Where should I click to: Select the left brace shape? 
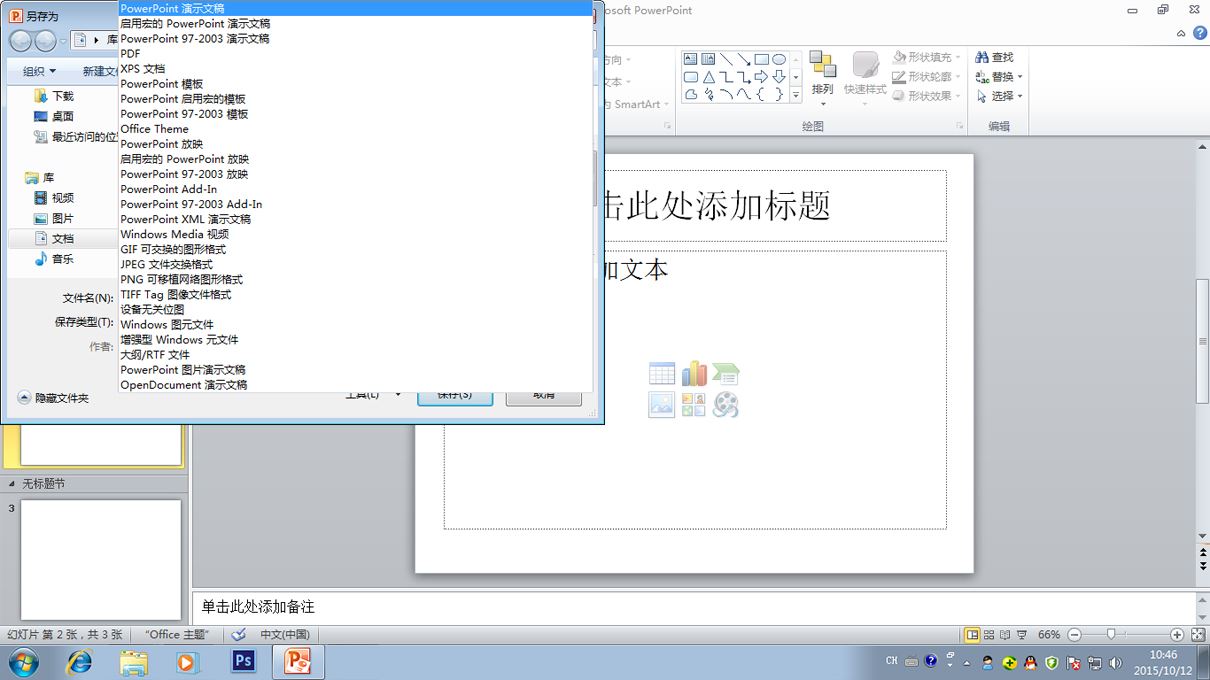(x=761, y=95)
